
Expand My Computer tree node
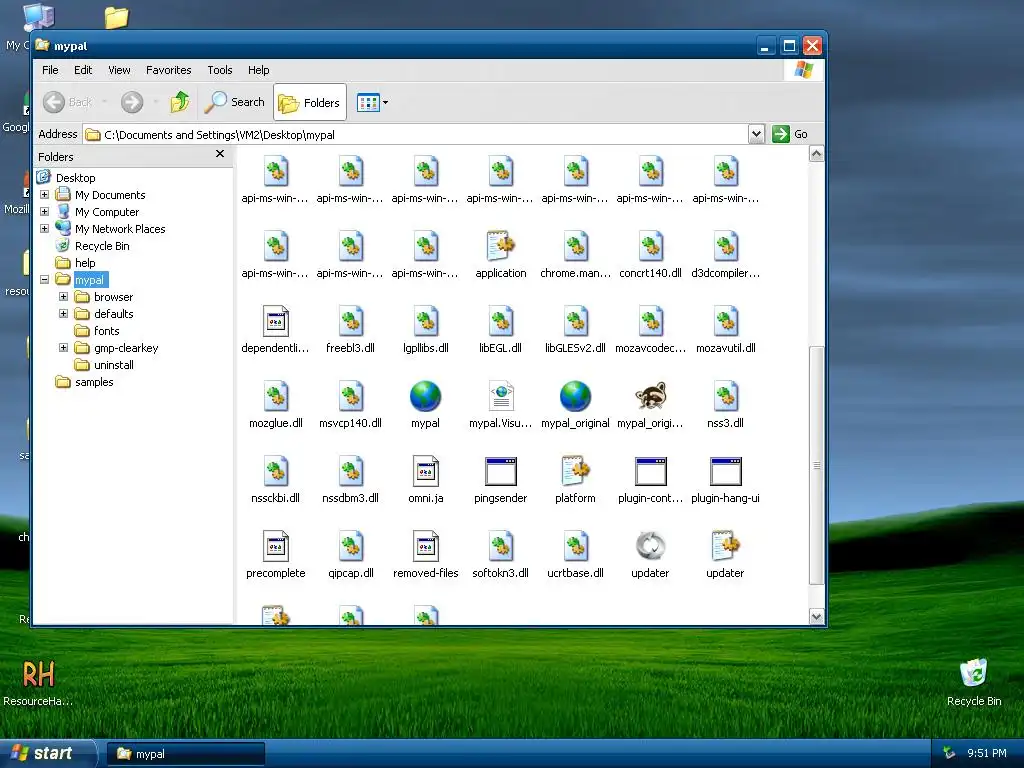tap(44, 212)
